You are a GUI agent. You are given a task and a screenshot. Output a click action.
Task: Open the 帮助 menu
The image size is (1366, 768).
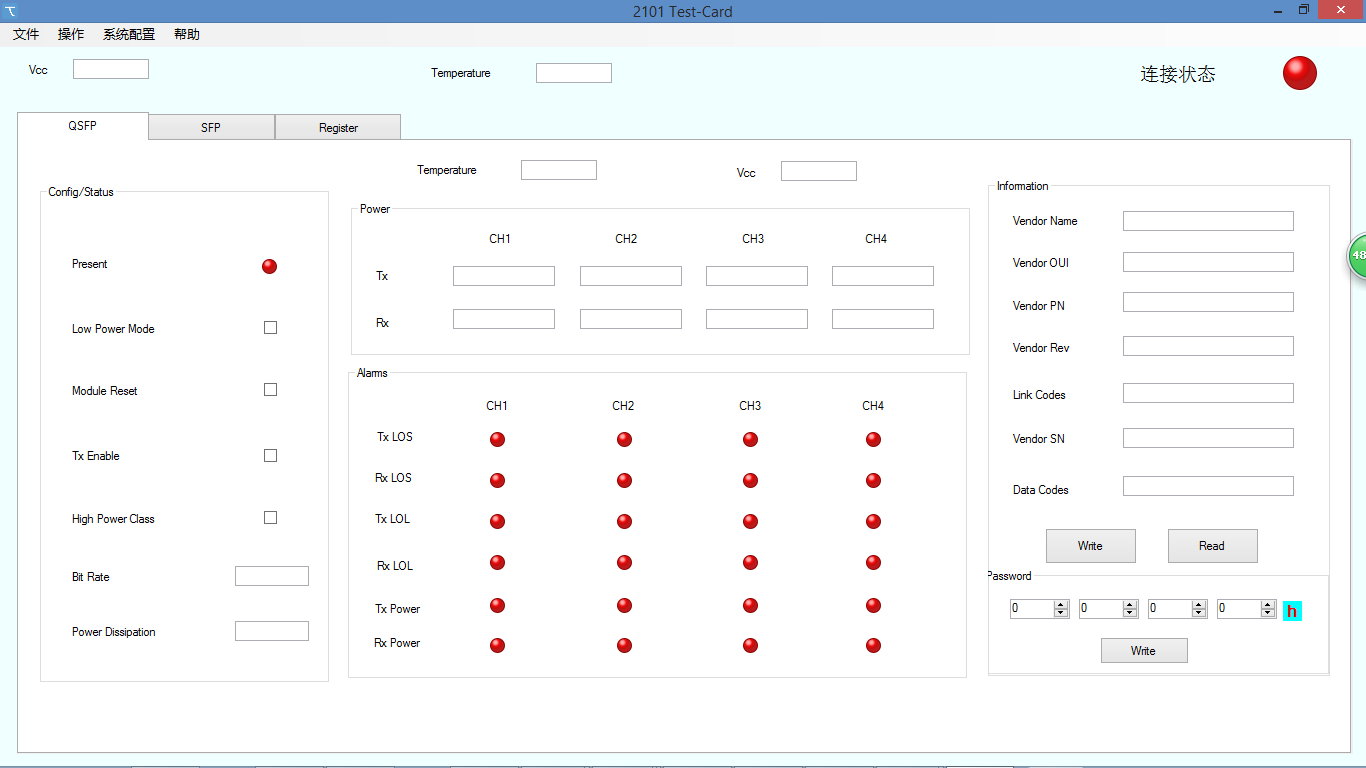(x=187, y=34)
